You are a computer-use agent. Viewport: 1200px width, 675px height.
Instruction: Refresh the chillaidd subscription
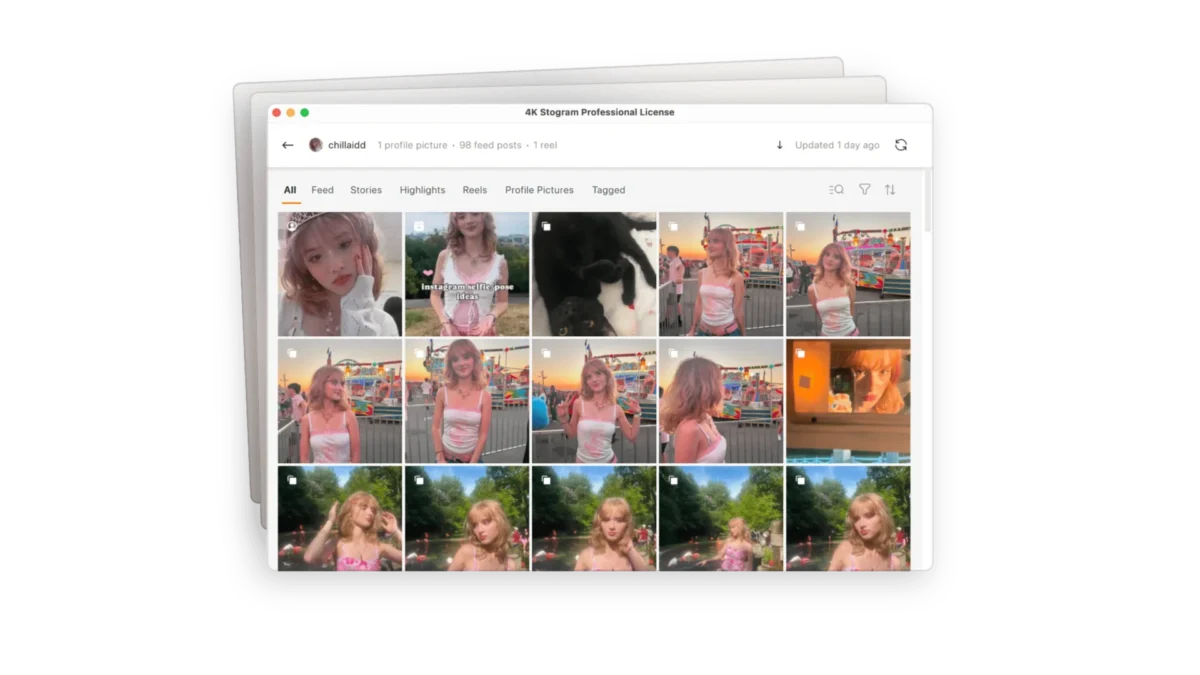point(901,145)
